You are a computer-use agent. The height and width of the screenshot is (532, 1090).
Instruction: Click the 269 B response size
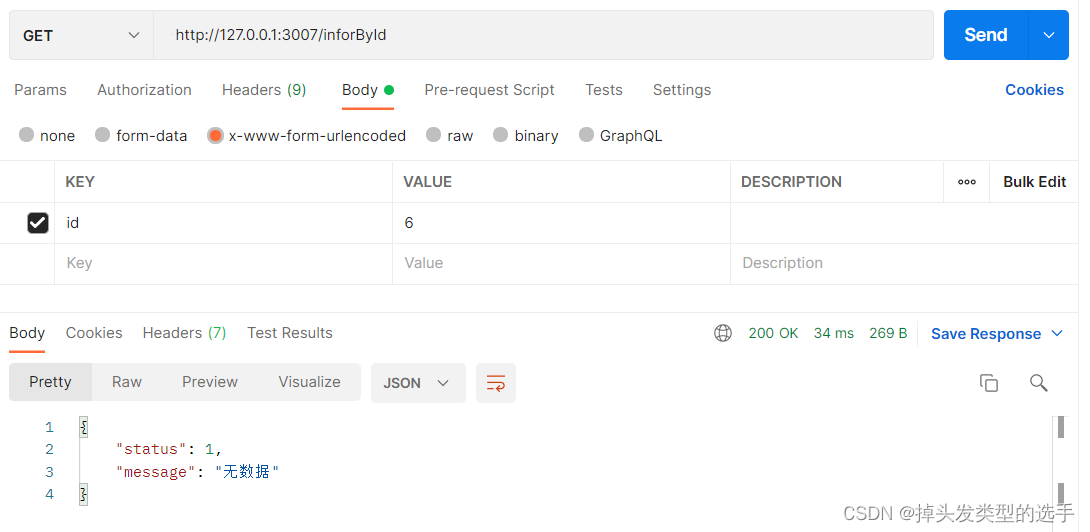tap(888, 333)
